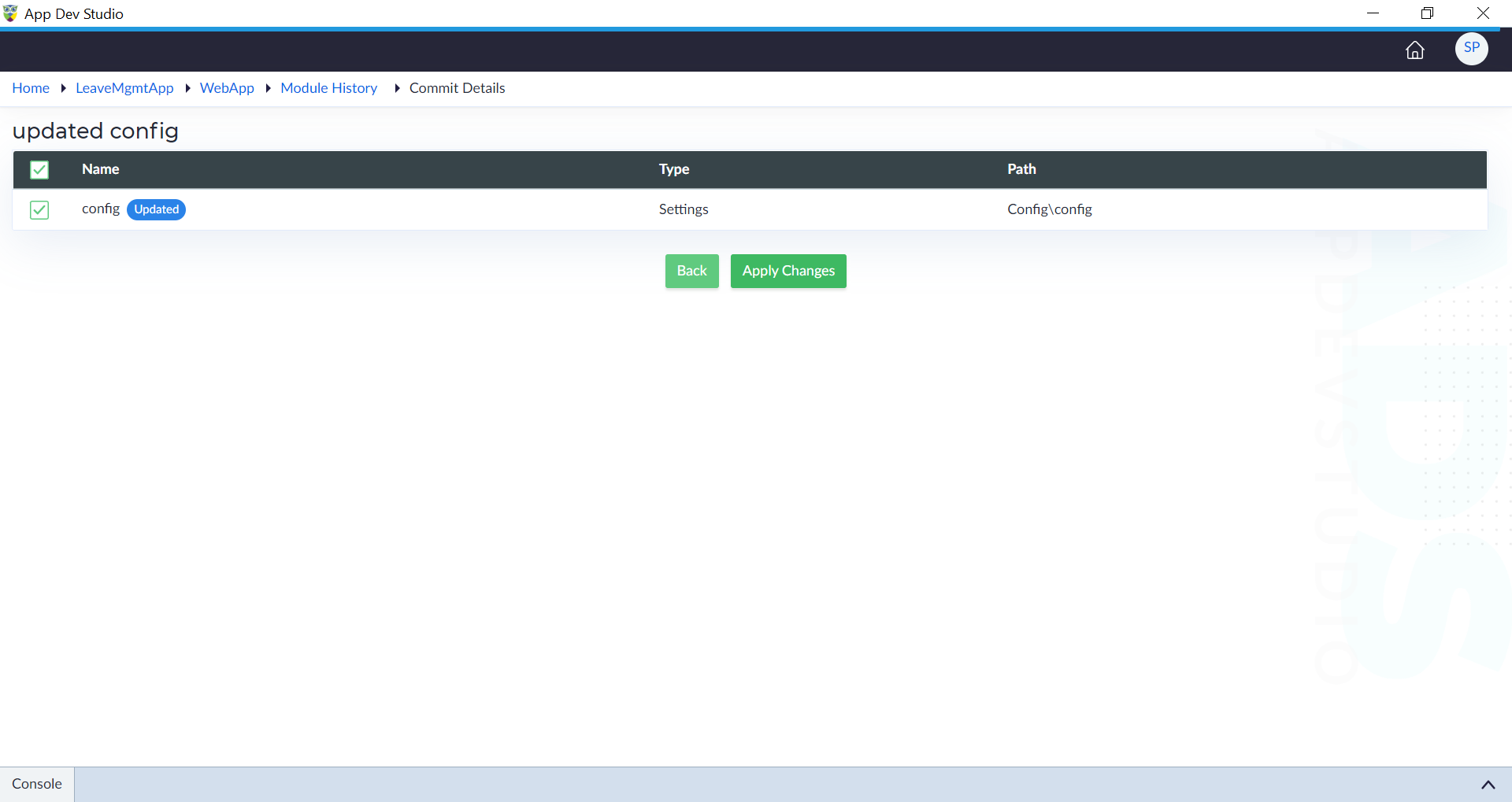Go to the home page via house icon

[1415, 50]
